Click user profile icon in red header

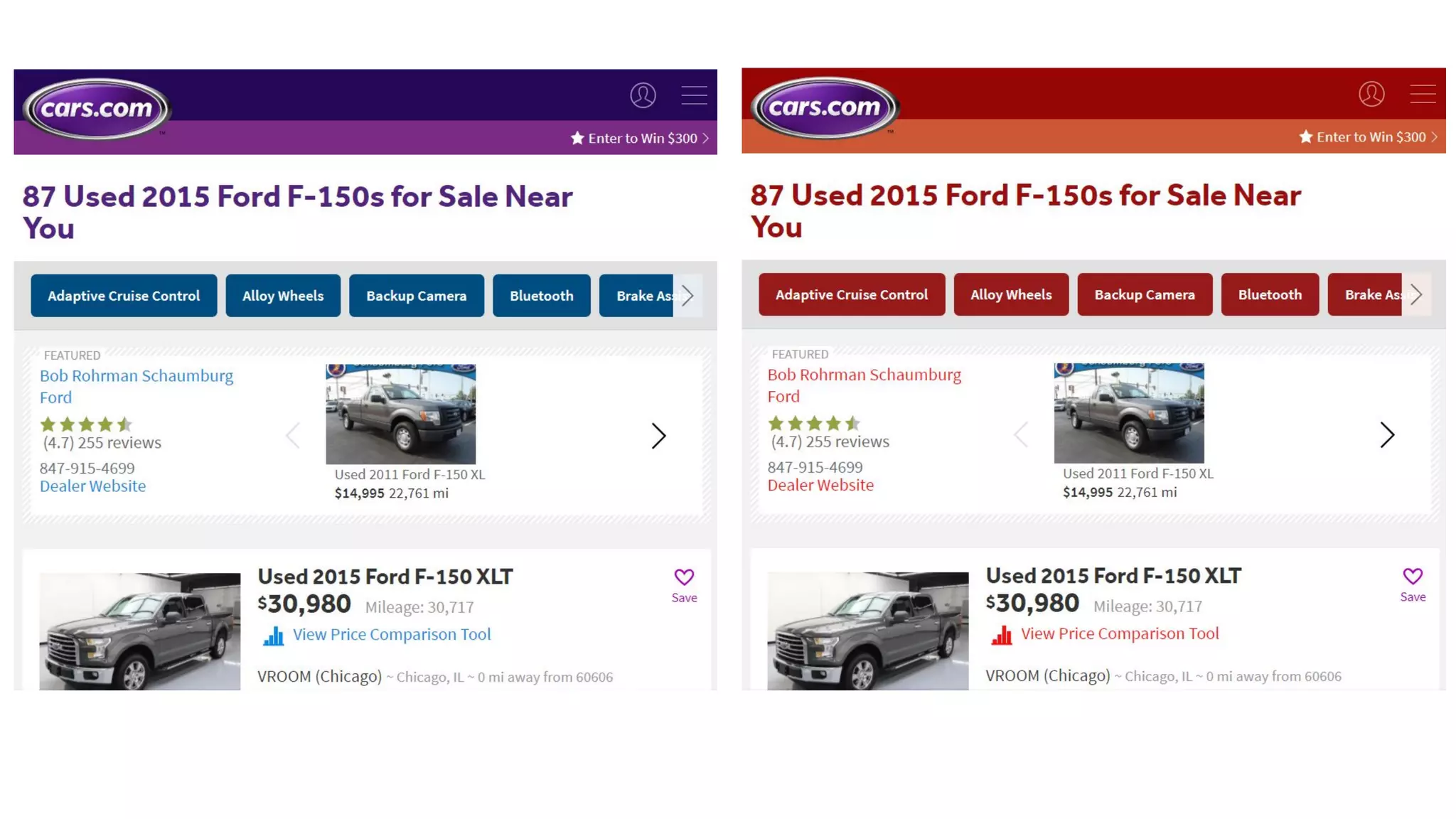(x=1371, y=94)
